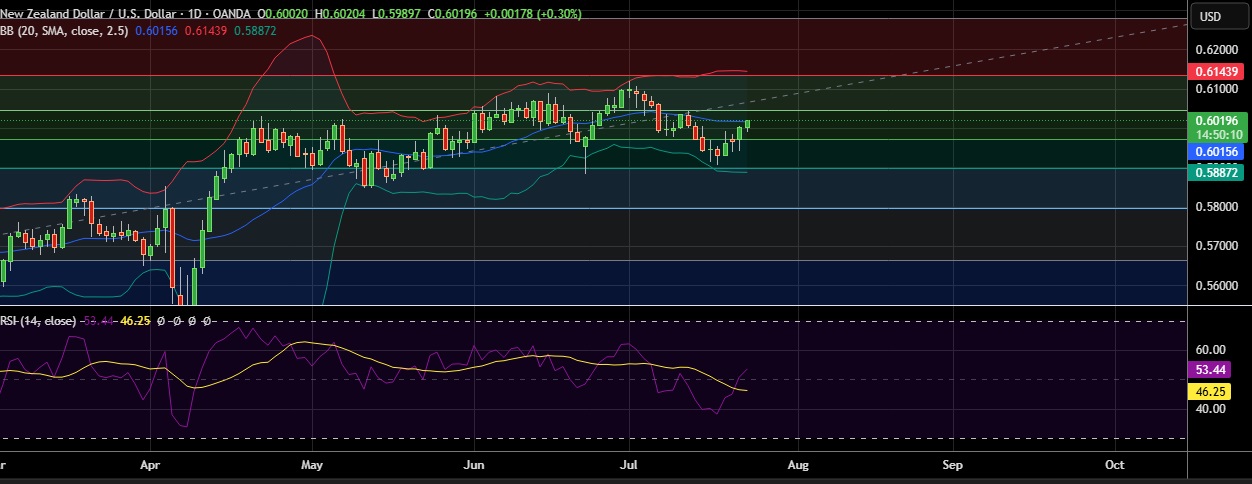The width and height of the screenshot is (1252, 484).
Task: Select the RSI (14, close) indicator legend
Action: point(39,322)
